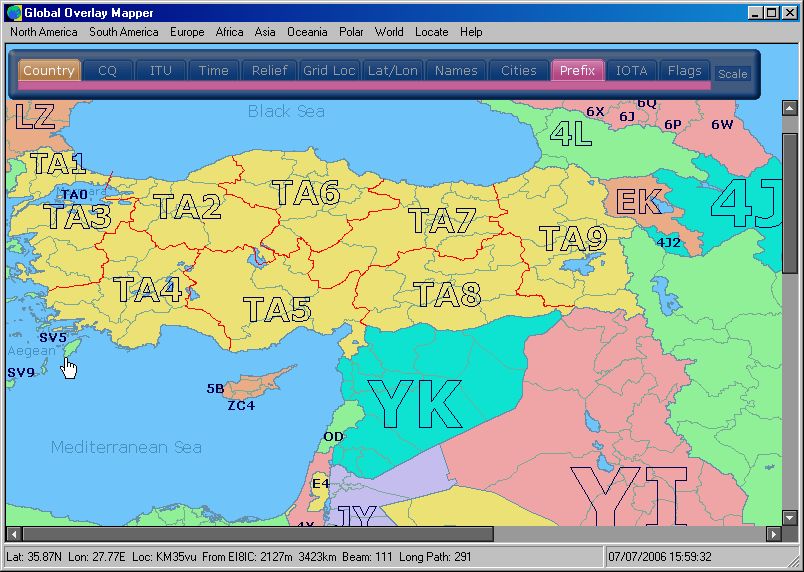Viewport: 804px width, 572px height.
Task: Click the SV5 prefix label
Action: point(53,337)
